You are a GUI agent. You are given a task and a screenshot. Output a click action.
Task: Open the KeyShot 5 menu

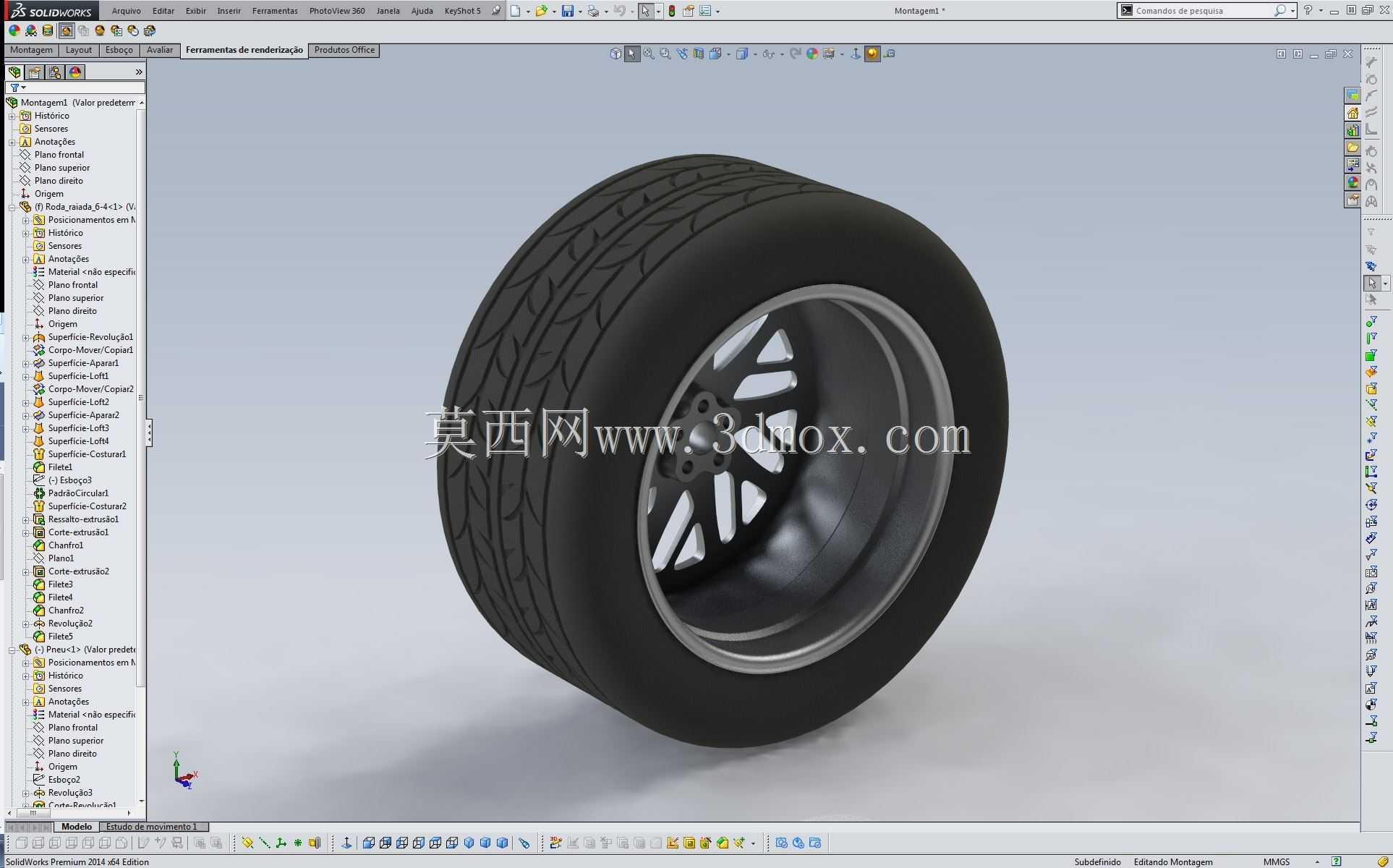click(x=463, y=11)
